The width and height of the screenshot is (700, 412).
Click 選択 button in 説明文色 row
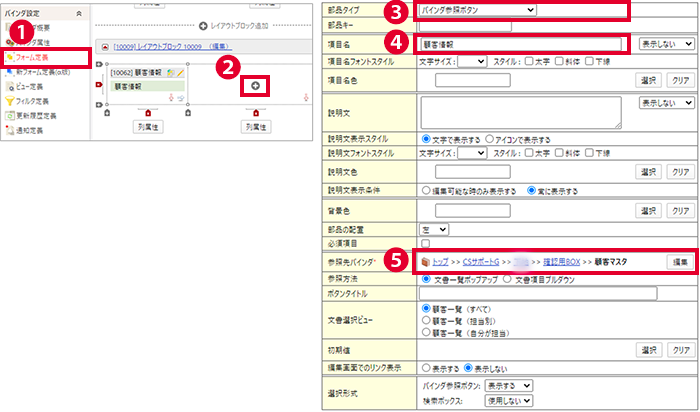click(648, 172)
